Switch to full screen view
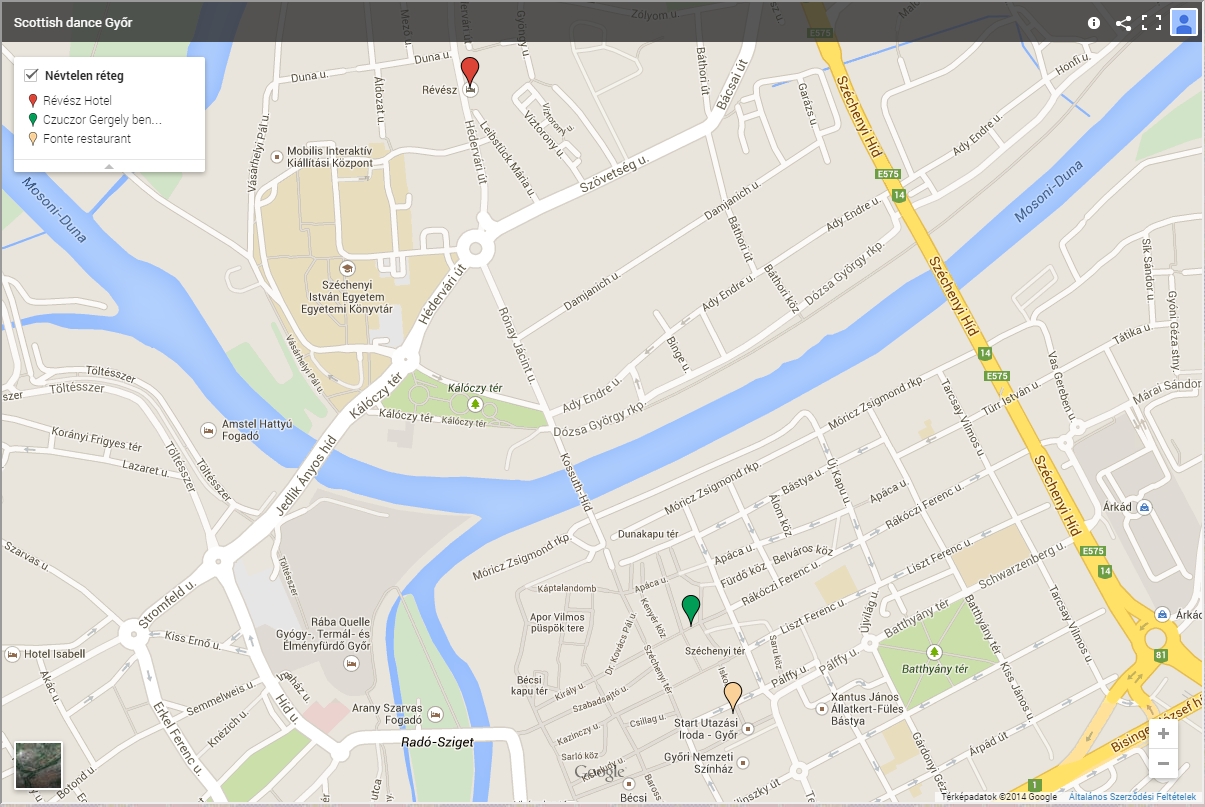1205x807 pixels. click(1151, 23)
